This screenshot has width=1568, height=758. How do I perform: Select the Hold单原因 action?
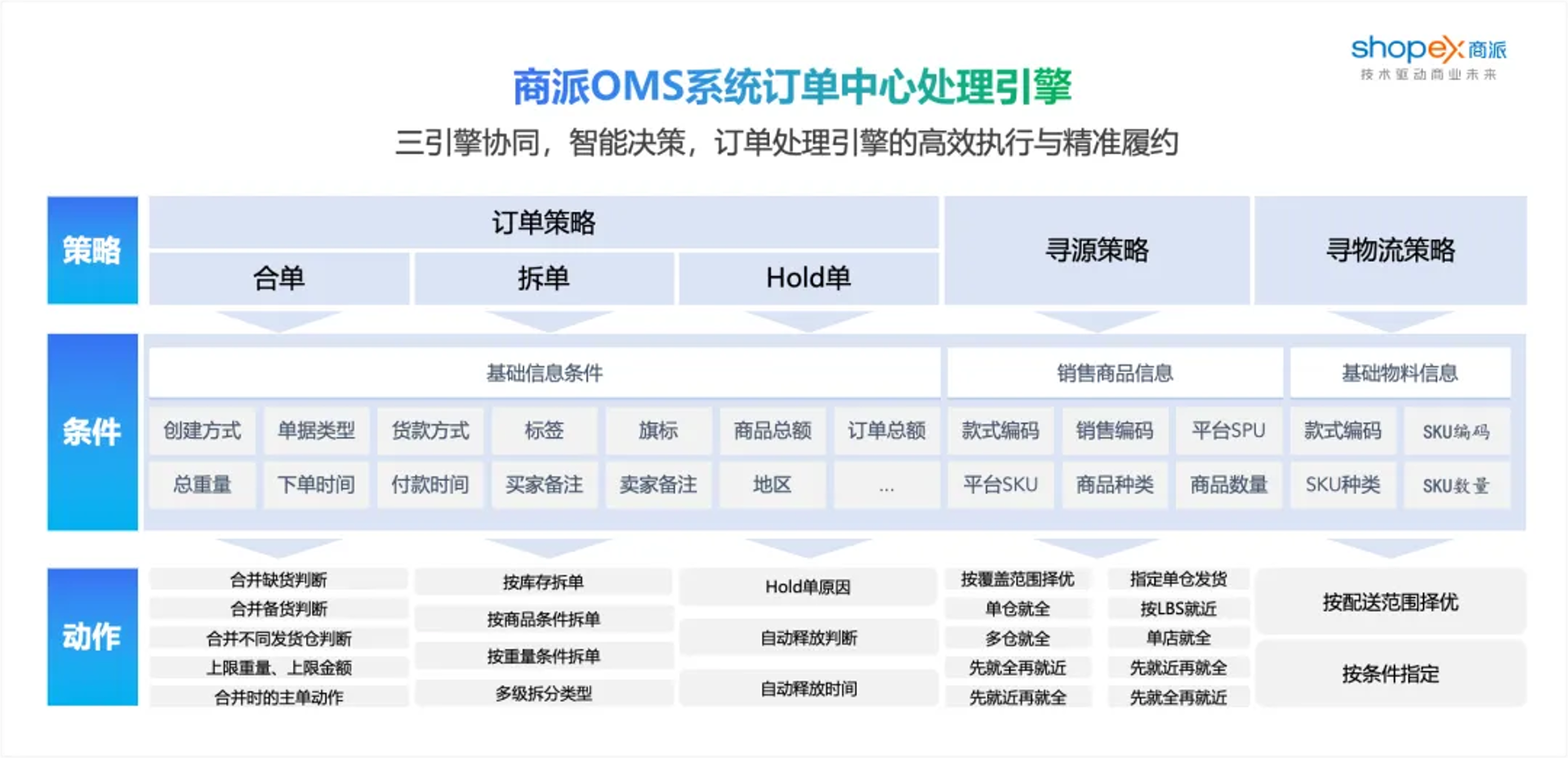pyautogui.click(x=808, y=586)
